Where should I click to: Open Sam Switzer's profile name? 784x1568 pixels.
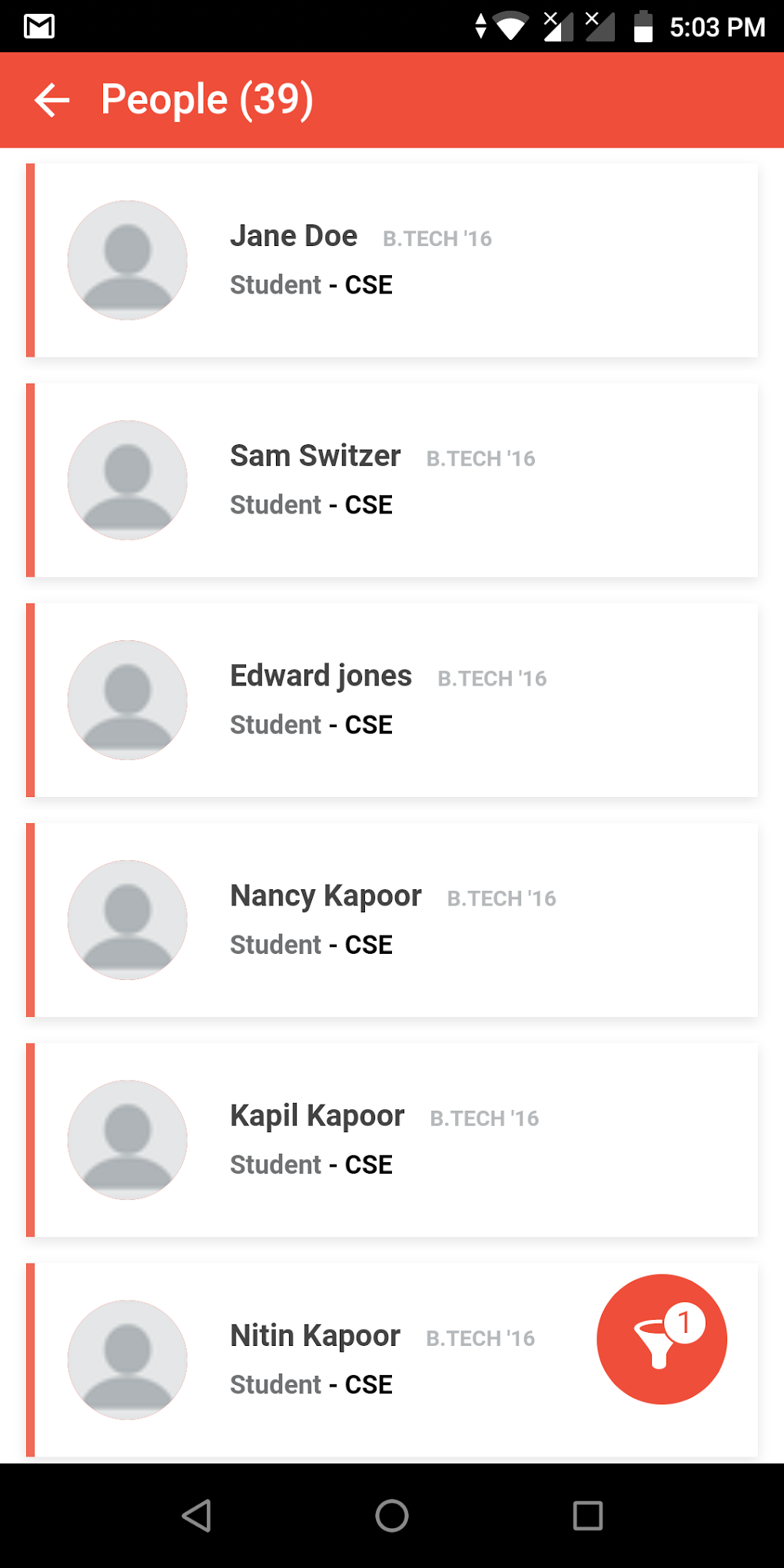[315, 456]
